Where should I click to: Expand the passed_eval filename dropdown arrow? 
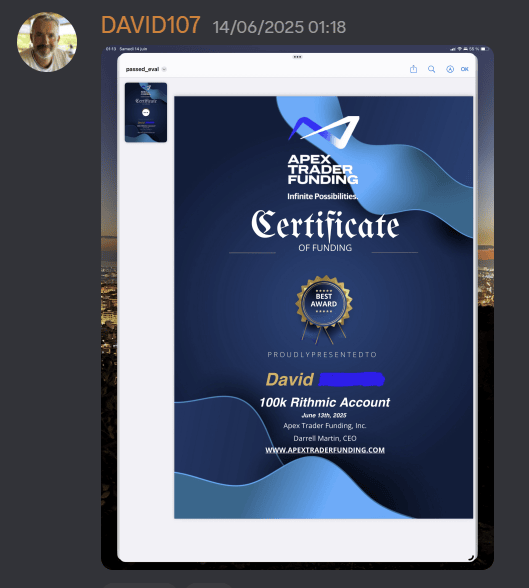point(164,69)
